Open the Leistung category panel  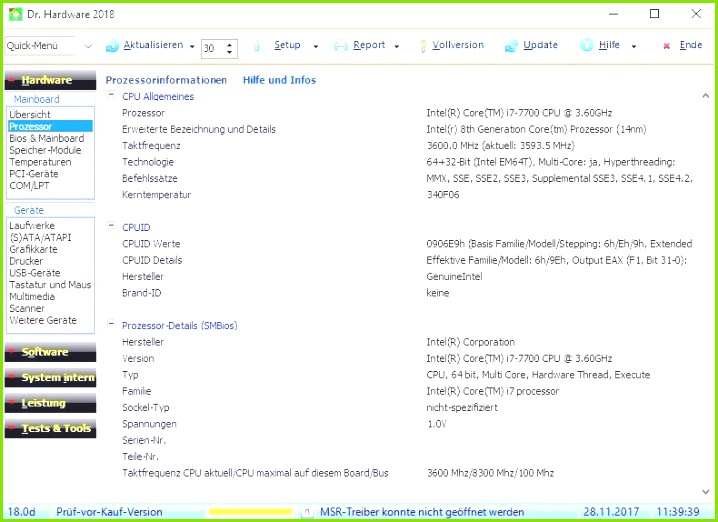(x=50, y=403)
